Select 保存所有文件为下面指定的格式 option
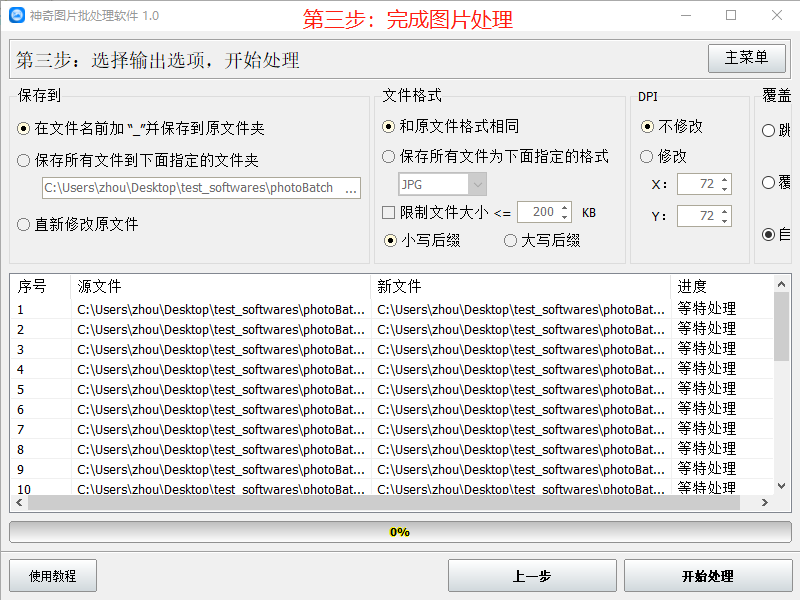Screen dimensions: 800x600 (388, 156)
